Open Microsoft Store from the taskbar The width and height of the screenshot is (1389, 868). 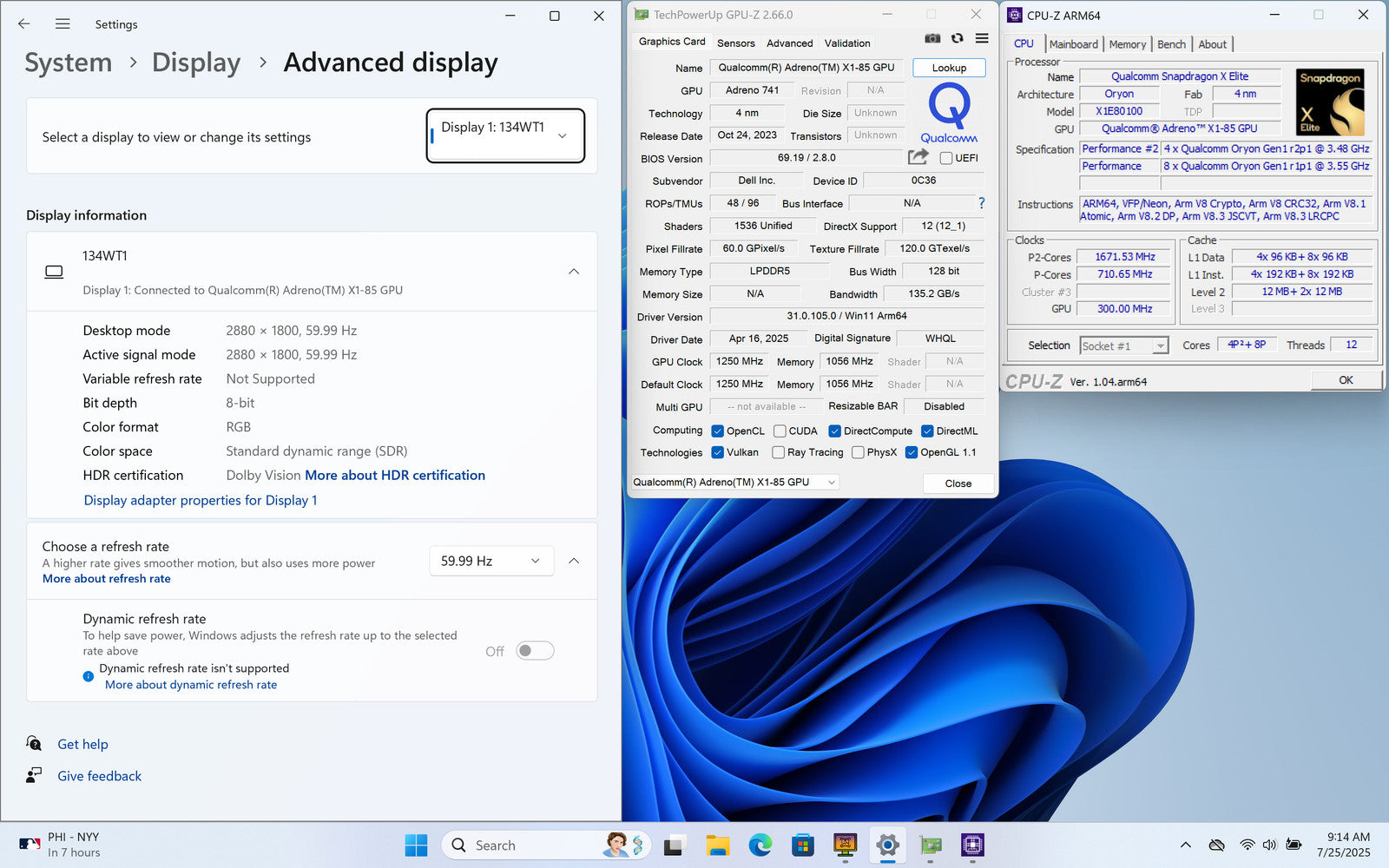(803, 845)
